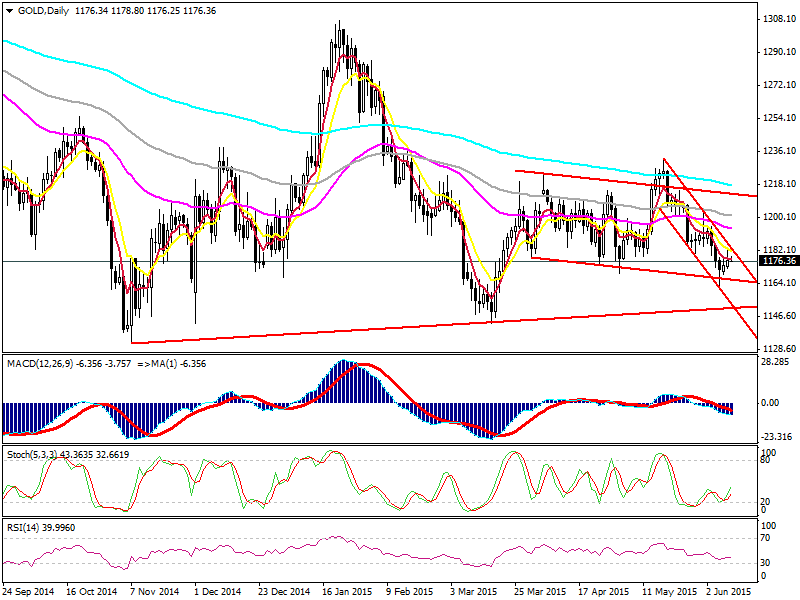Click the 16 Oct 2014 date label

point(92,592)
